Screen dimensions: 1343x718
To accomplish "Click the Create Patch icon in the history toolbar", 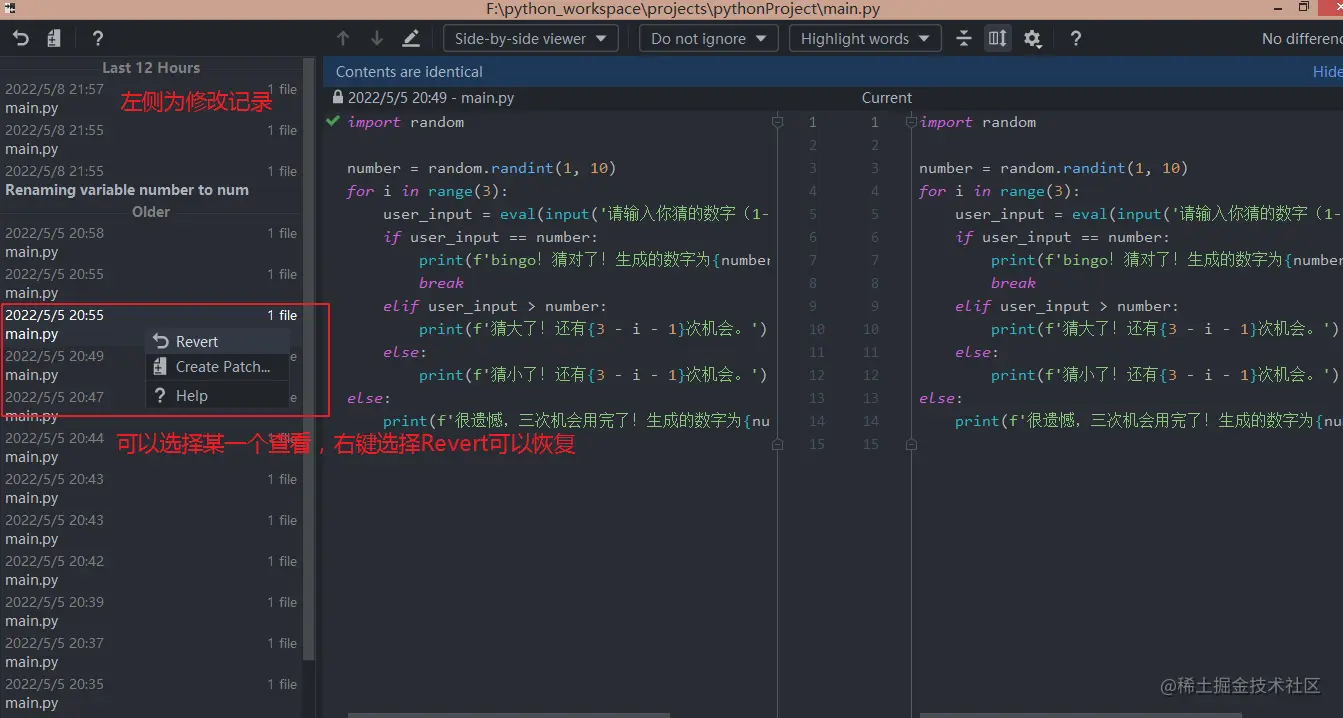I will pos(54,38).
